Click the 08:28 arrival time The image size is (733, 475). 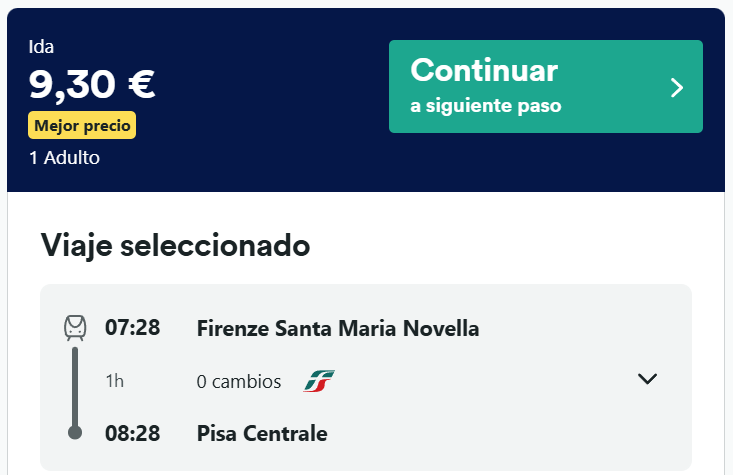[x=133, y=433]
